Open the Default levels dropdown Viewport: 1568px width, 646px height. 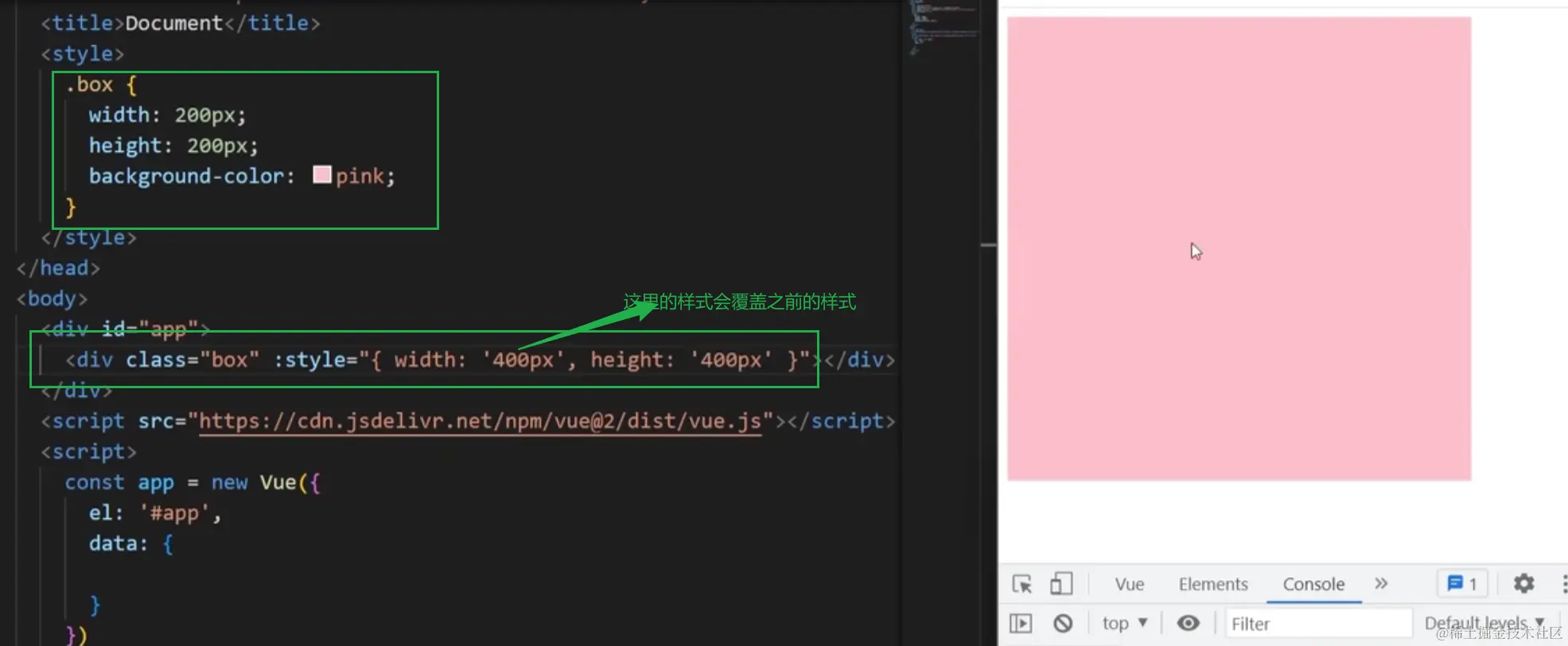[x=1484, y=623]
